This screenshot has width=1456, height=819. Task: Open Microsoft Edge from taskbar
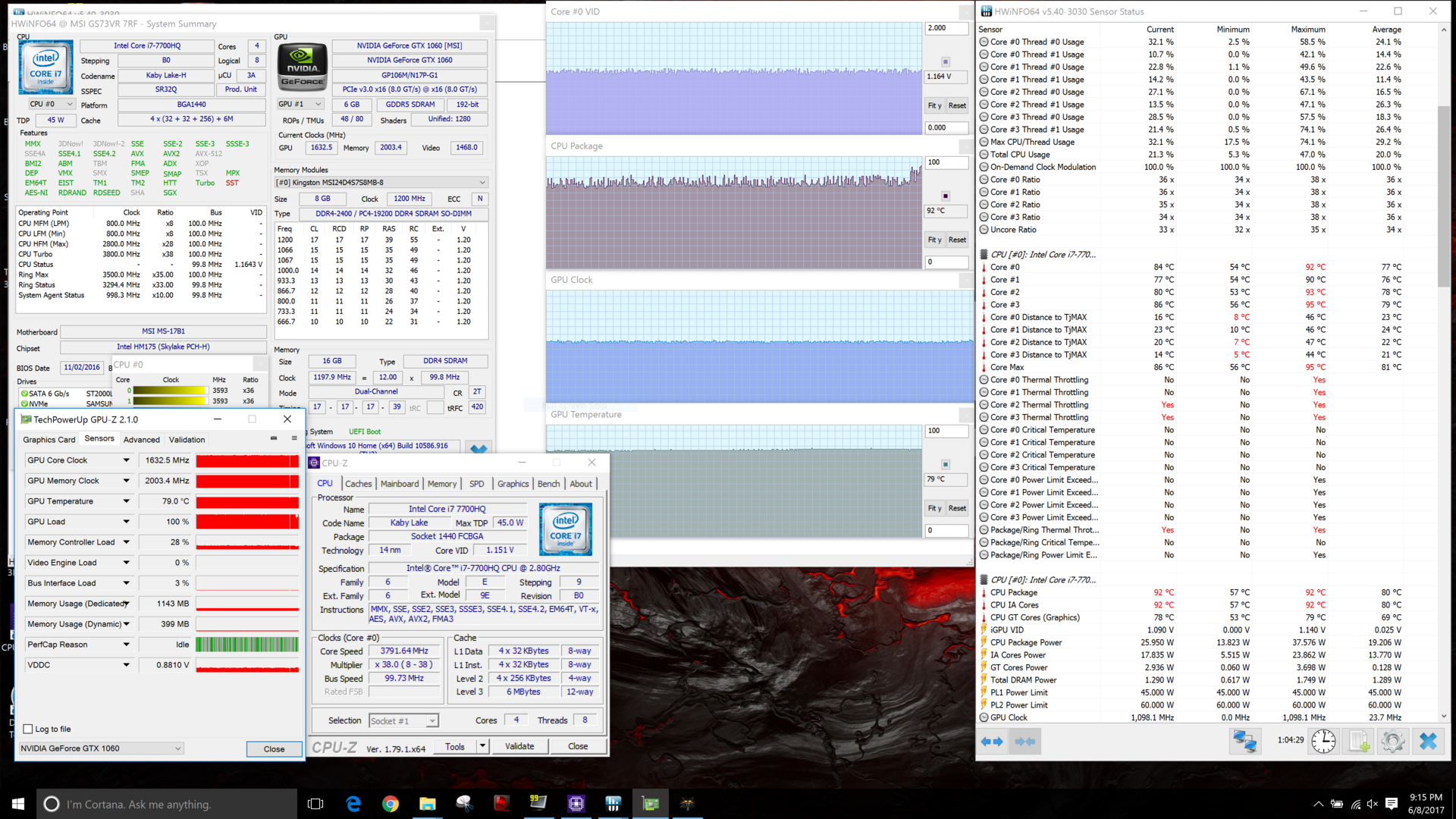[353, 804]
